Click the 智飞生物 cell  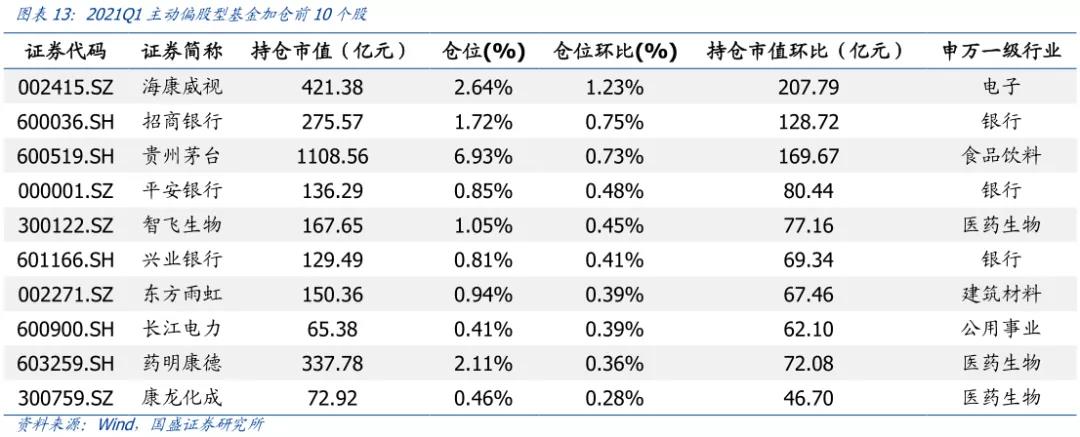(182, 225)
